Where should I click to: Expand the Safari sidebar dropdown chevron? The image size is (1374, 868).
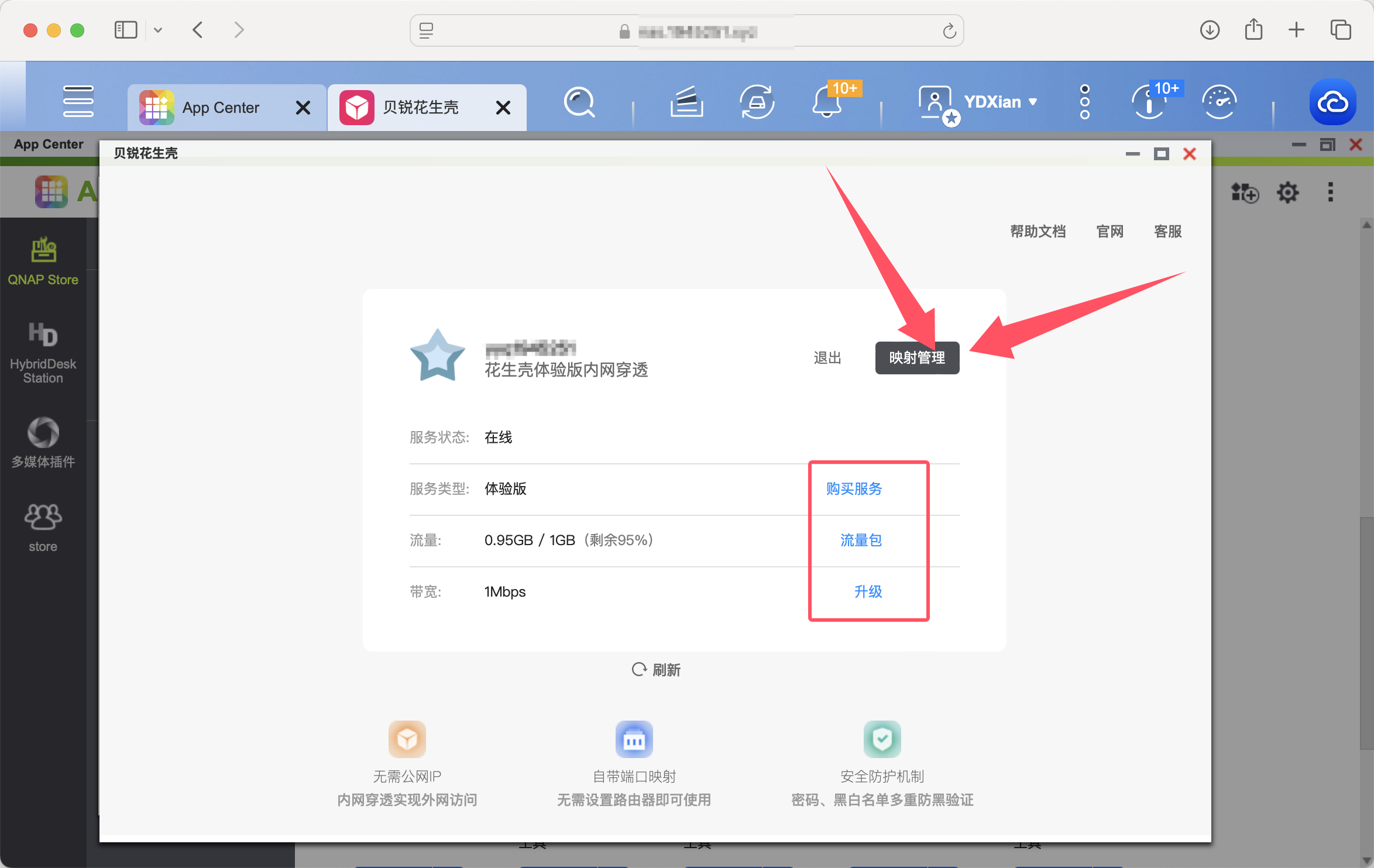tap(157, 30)
